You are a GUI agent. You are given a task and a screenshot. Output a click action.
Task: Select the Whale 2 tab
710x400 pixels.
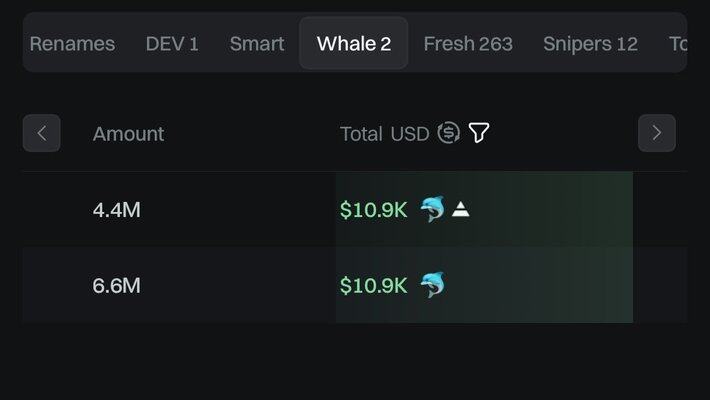coord(354,44)
